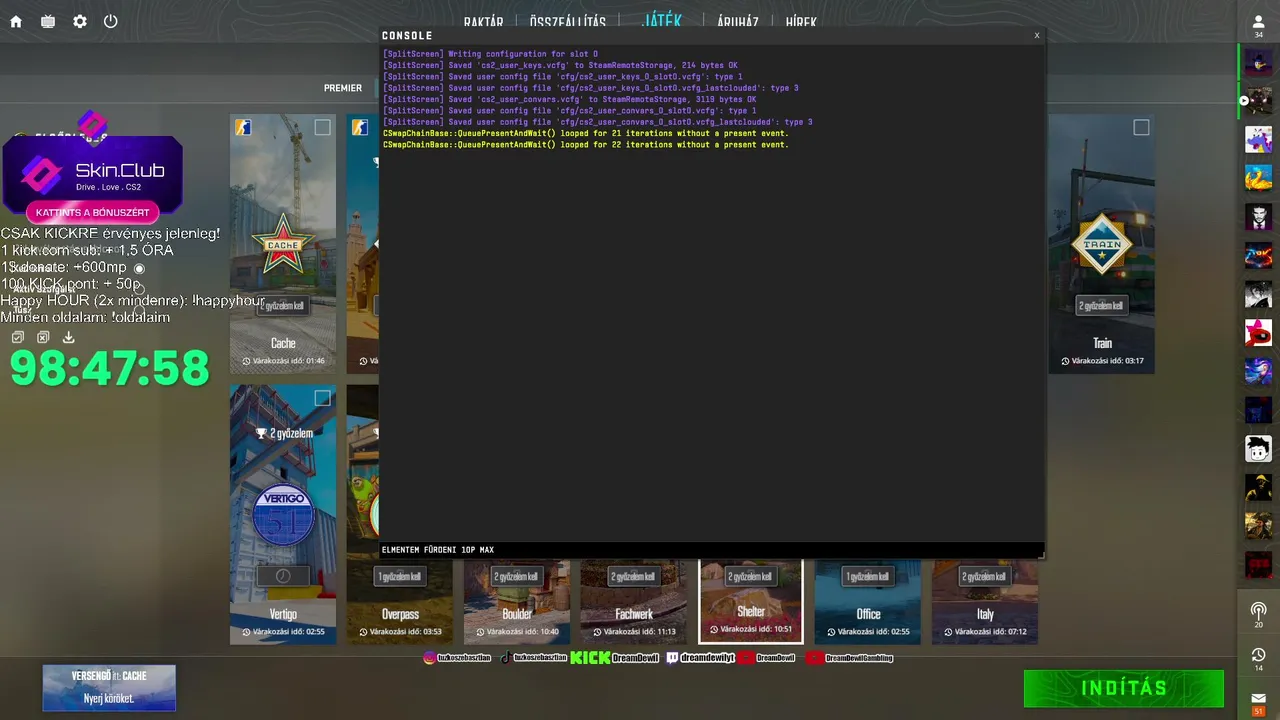Open the mail inbox icon
The image size is (1280, 720).
click(1258, 703)
